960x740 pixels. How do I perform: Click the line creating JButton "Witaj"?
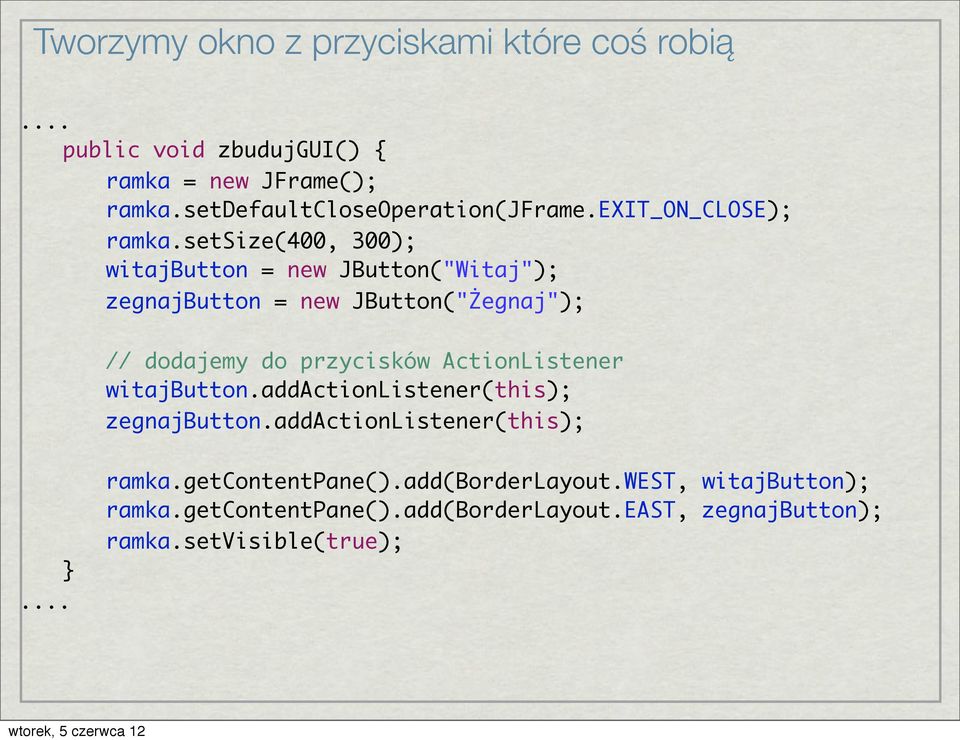(x=331, y=271)
